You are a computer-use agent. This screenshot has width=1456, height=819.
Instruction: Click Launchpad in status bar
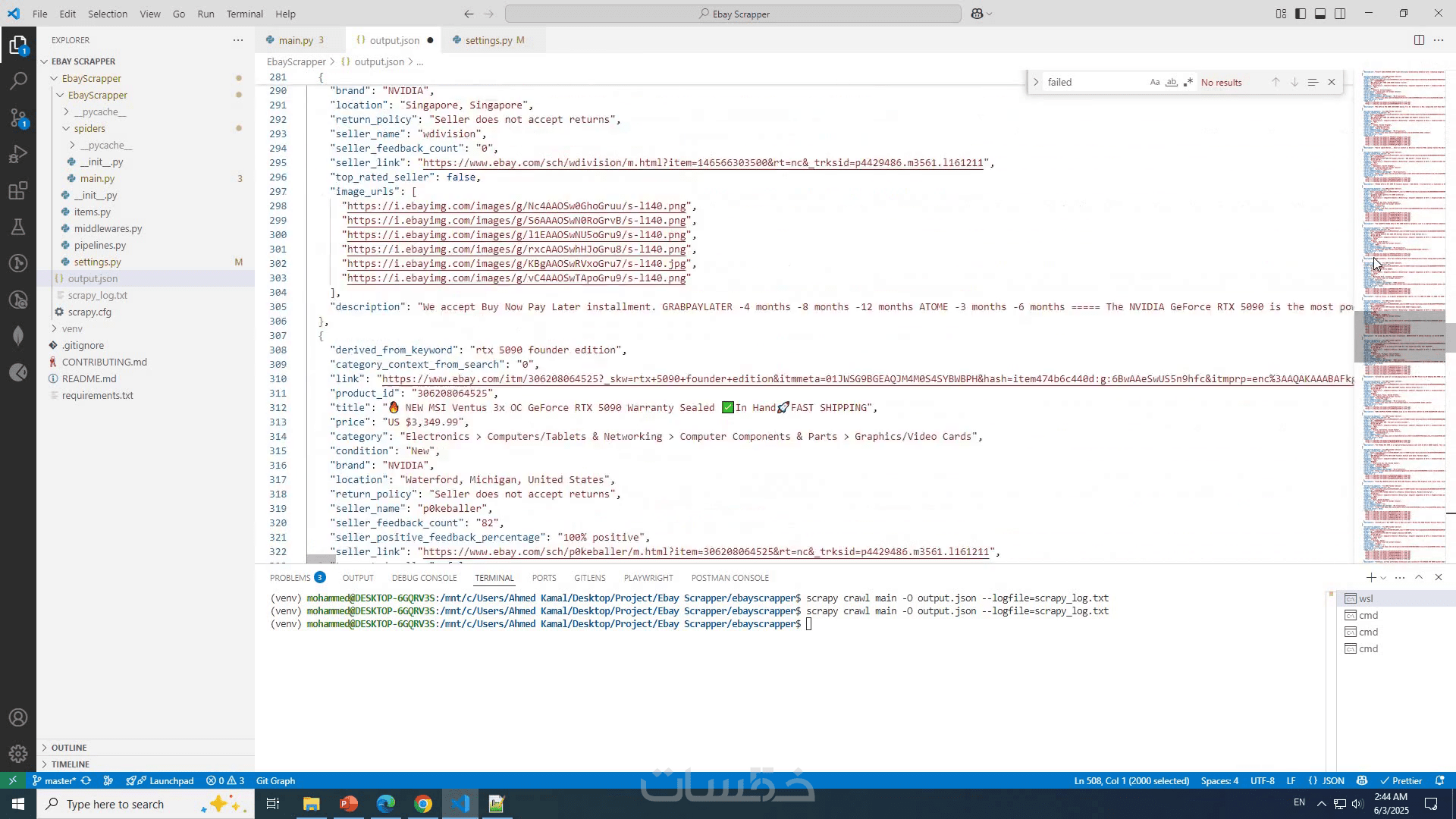(x=164, y=780)
